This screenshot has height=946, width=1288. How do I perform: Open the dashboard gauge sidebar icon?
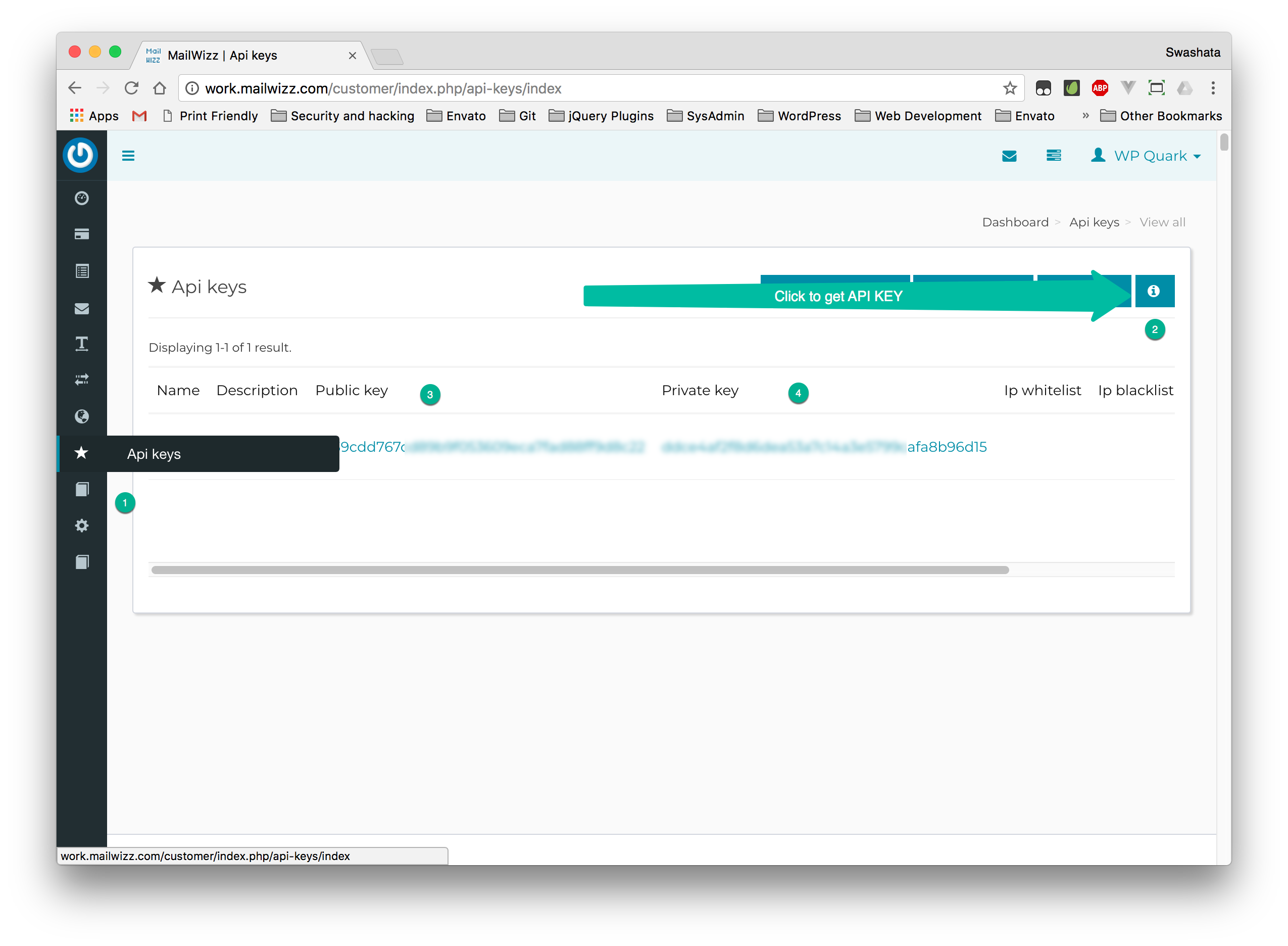tap(82, 198)
